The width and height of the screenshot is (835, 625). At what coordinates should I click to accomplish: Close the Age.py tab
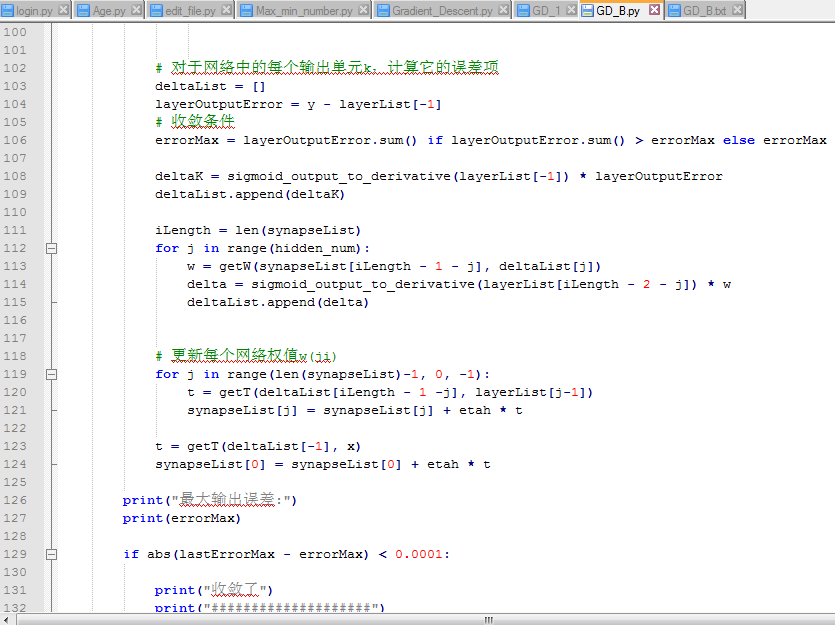click(136, 10)
